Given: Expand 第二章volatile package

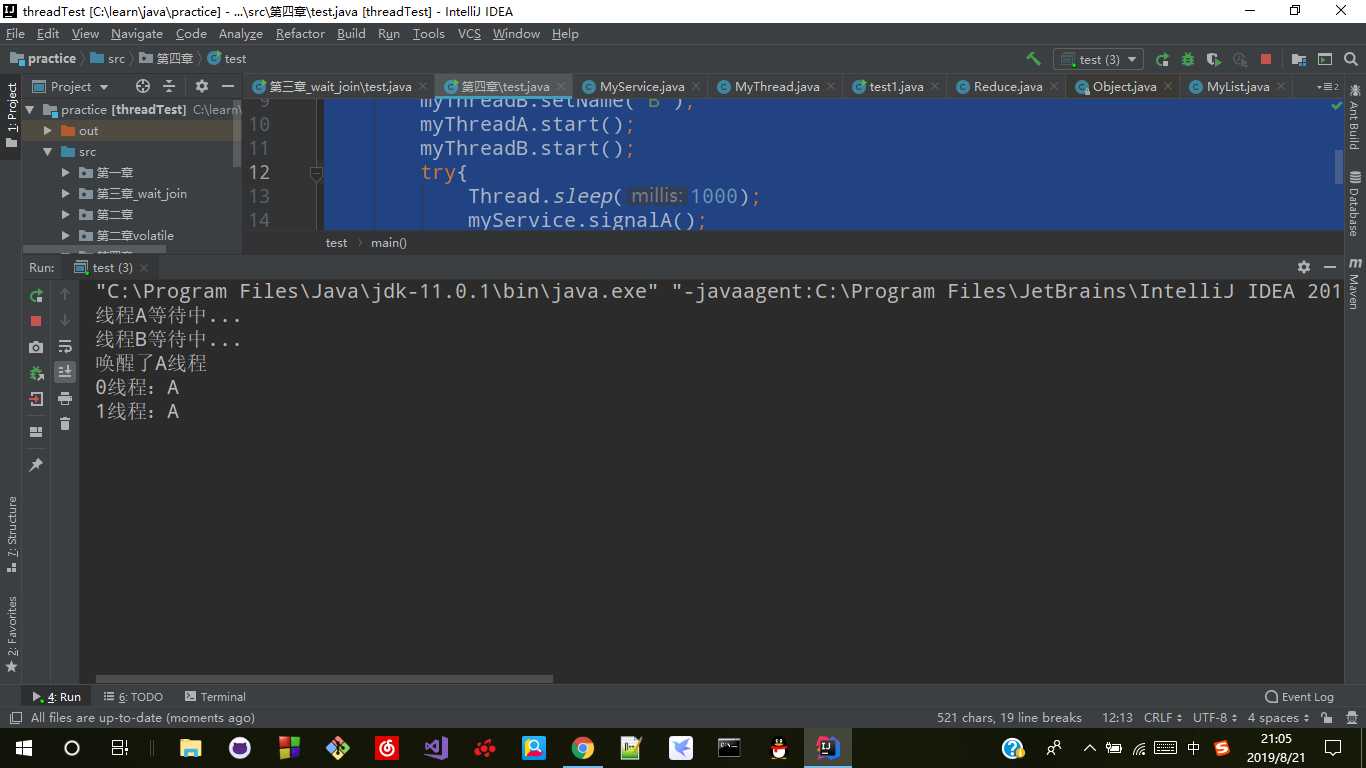Looking at the screenshot, I should click(65, 236).
